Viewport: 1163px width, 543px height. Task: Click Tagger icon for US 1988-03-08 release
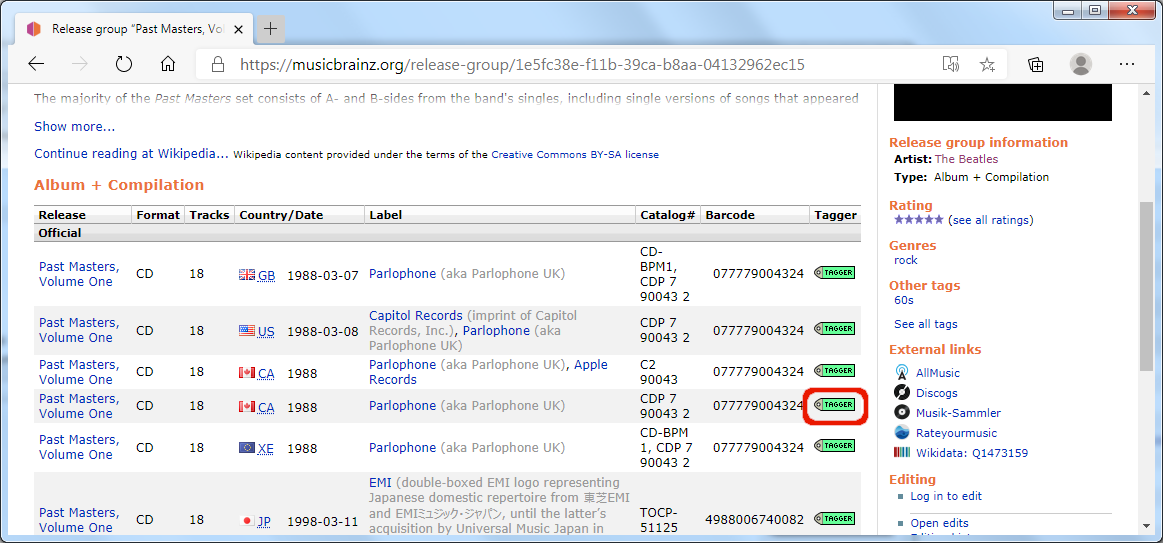click(834, 329)
